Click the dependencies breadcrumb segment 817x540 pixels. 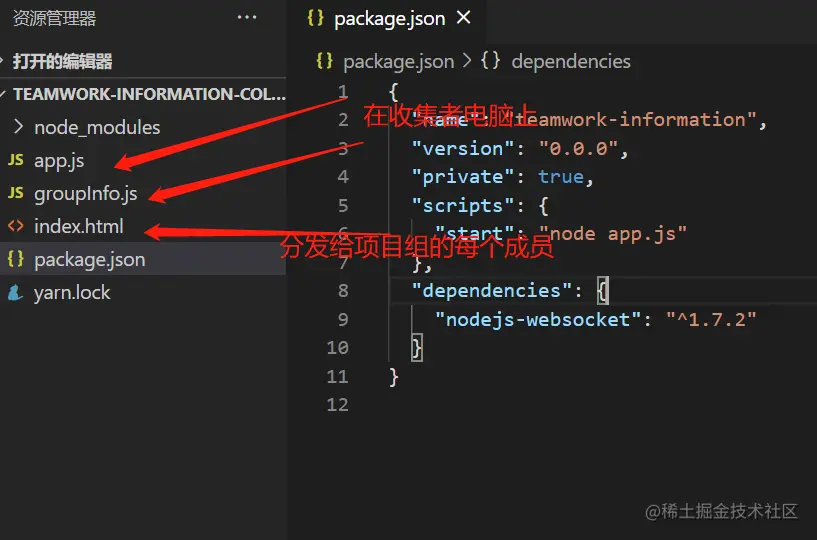click(x=571, y=62)
